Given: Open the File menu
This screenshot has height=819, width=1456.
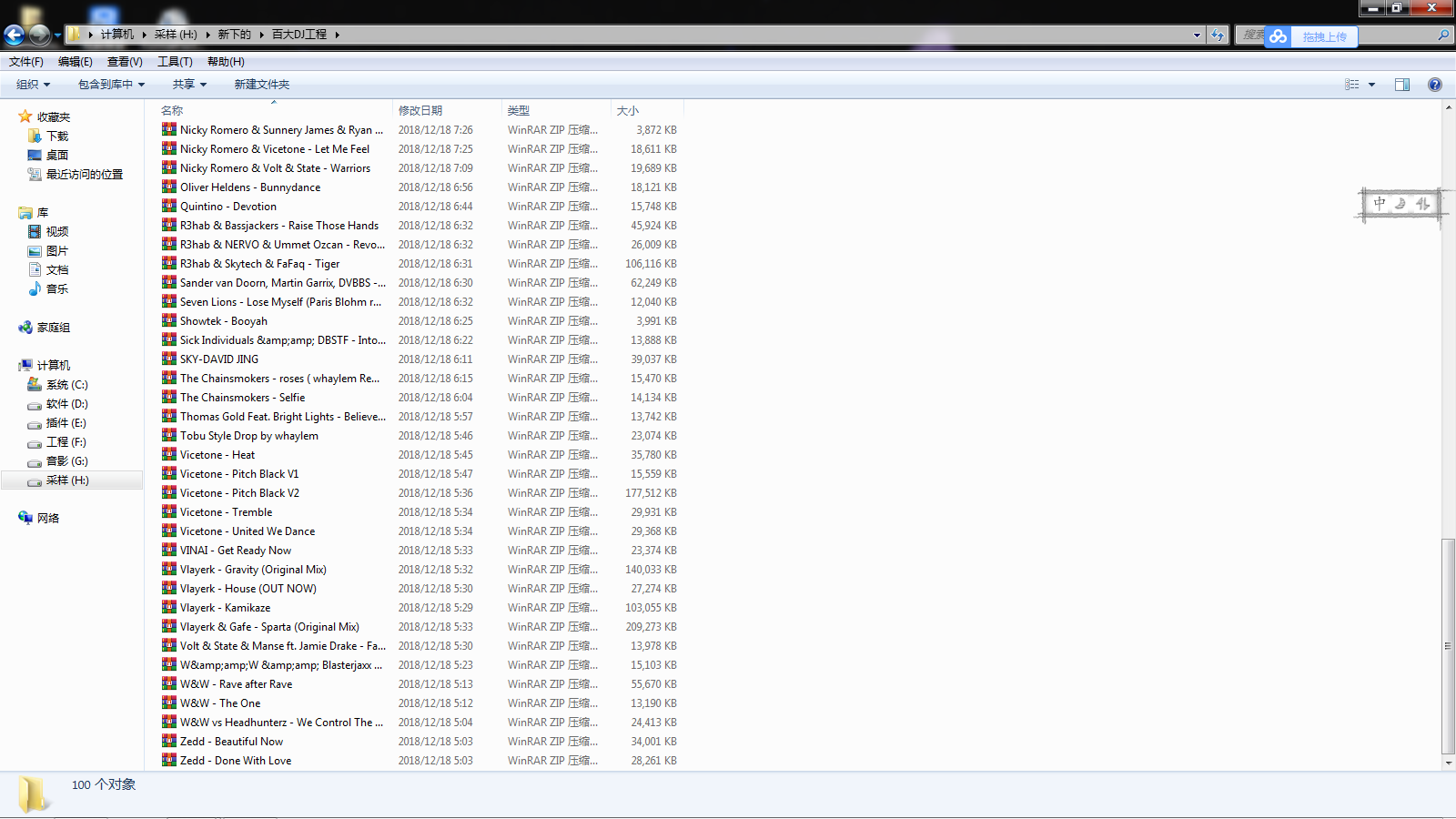Looking at the screenshot, I should [x=26, y=62].
